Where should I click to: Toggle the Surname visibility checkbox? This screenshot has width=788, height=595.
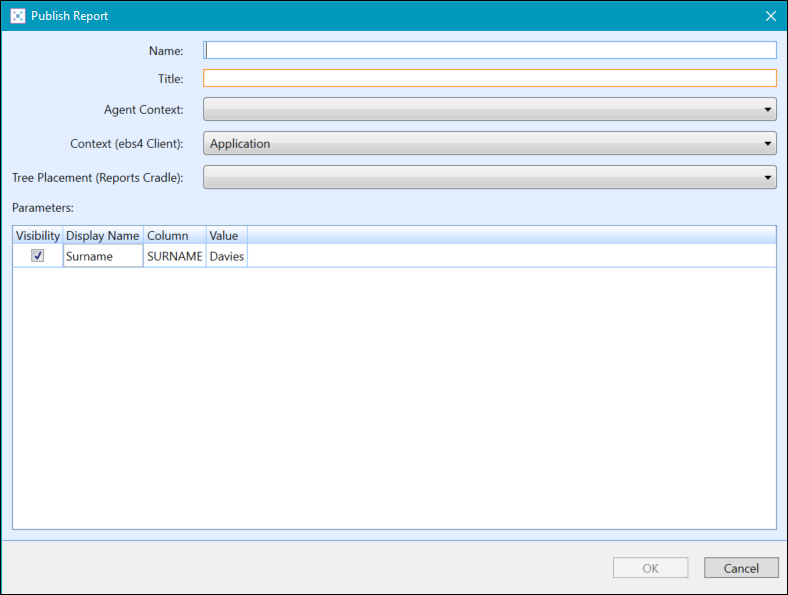pyautogui.click(x=38, y=256)
